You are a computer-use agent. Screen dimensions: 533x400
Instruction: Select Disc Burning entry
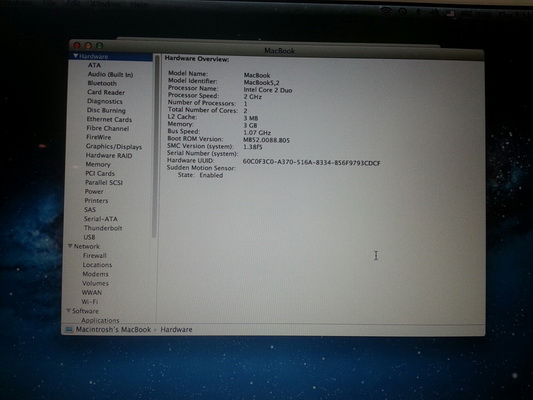coord(106,110)
